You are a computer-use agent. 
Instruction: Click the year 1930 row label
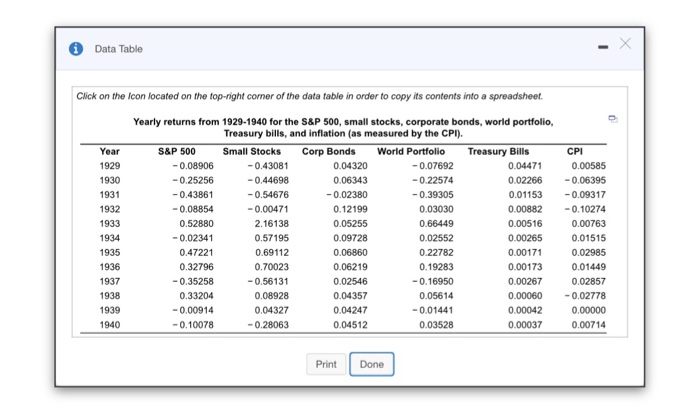(x=110, y=180)
